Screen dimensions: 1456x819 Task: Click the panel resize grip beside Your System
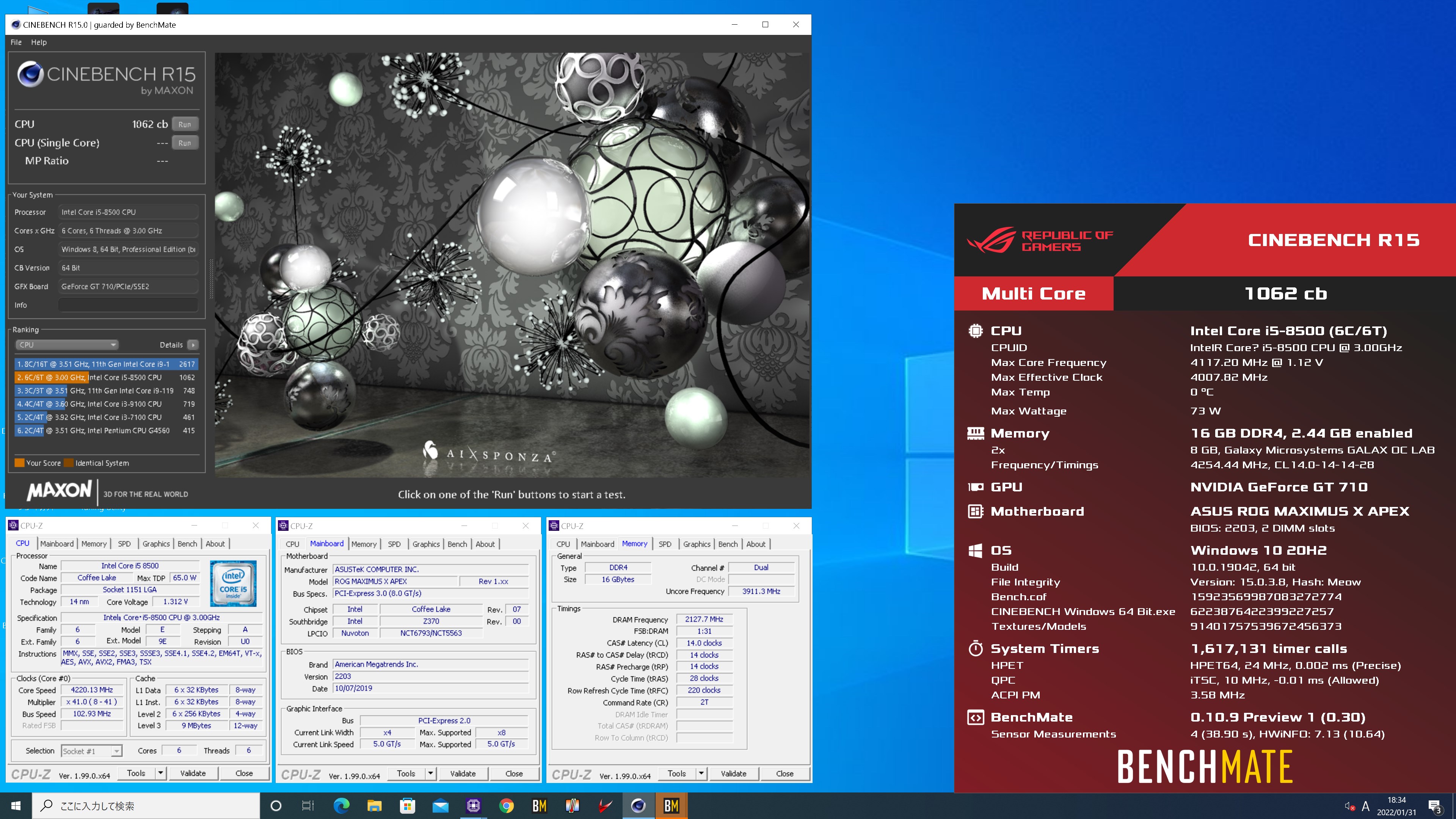pyautogui.click(x=212, y=278)
